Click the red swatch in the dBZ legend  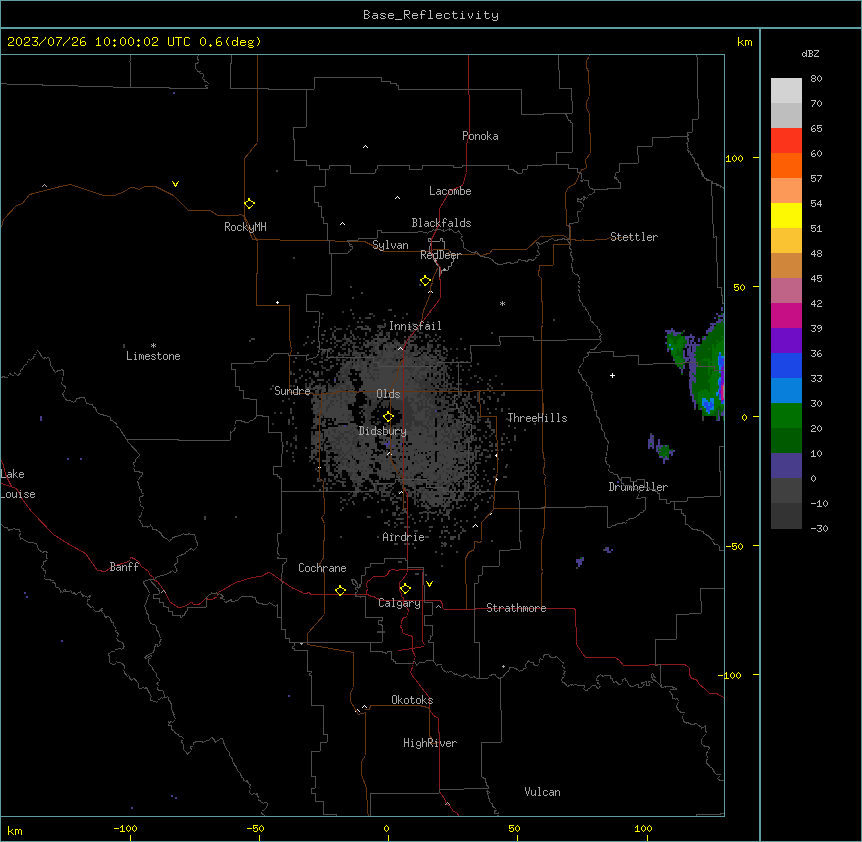[x=786, y=141]
